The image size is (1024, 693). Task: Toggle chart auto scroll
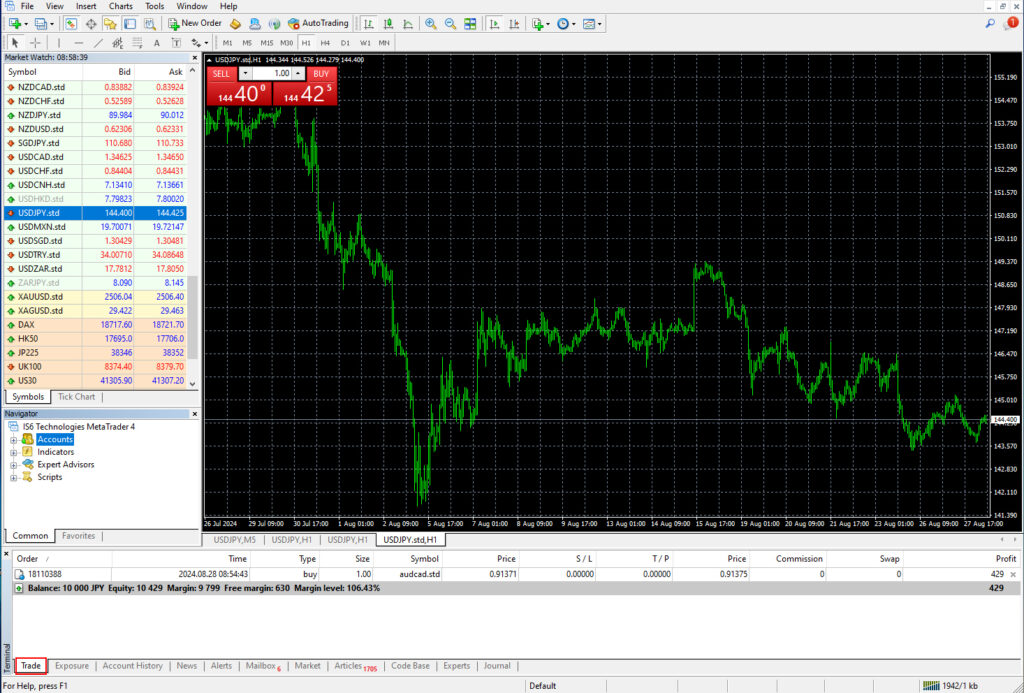pos(494,24)
